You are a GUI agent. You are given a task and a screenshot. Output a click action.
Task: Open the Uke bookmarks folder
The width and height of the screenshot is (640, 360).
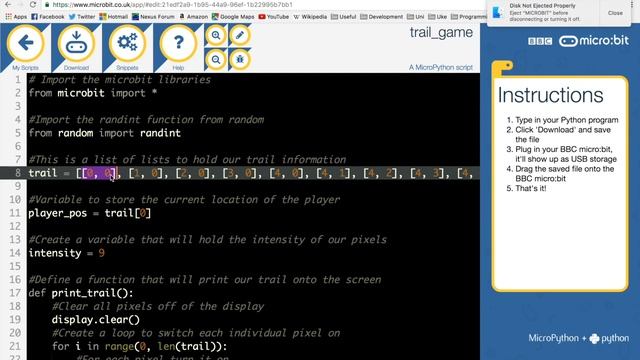pos(438,17)
